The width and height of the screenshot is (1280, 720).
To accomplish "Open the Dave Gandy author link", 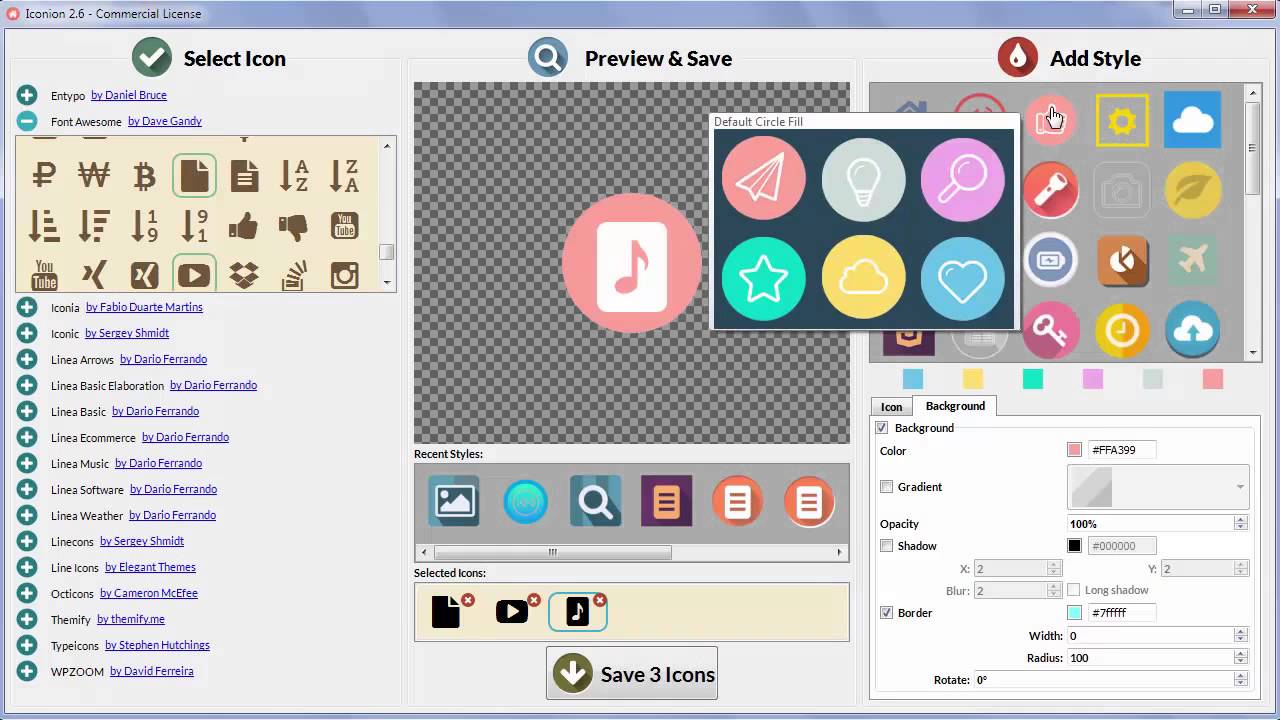I will pyautogui.click(x=165, y=121).
